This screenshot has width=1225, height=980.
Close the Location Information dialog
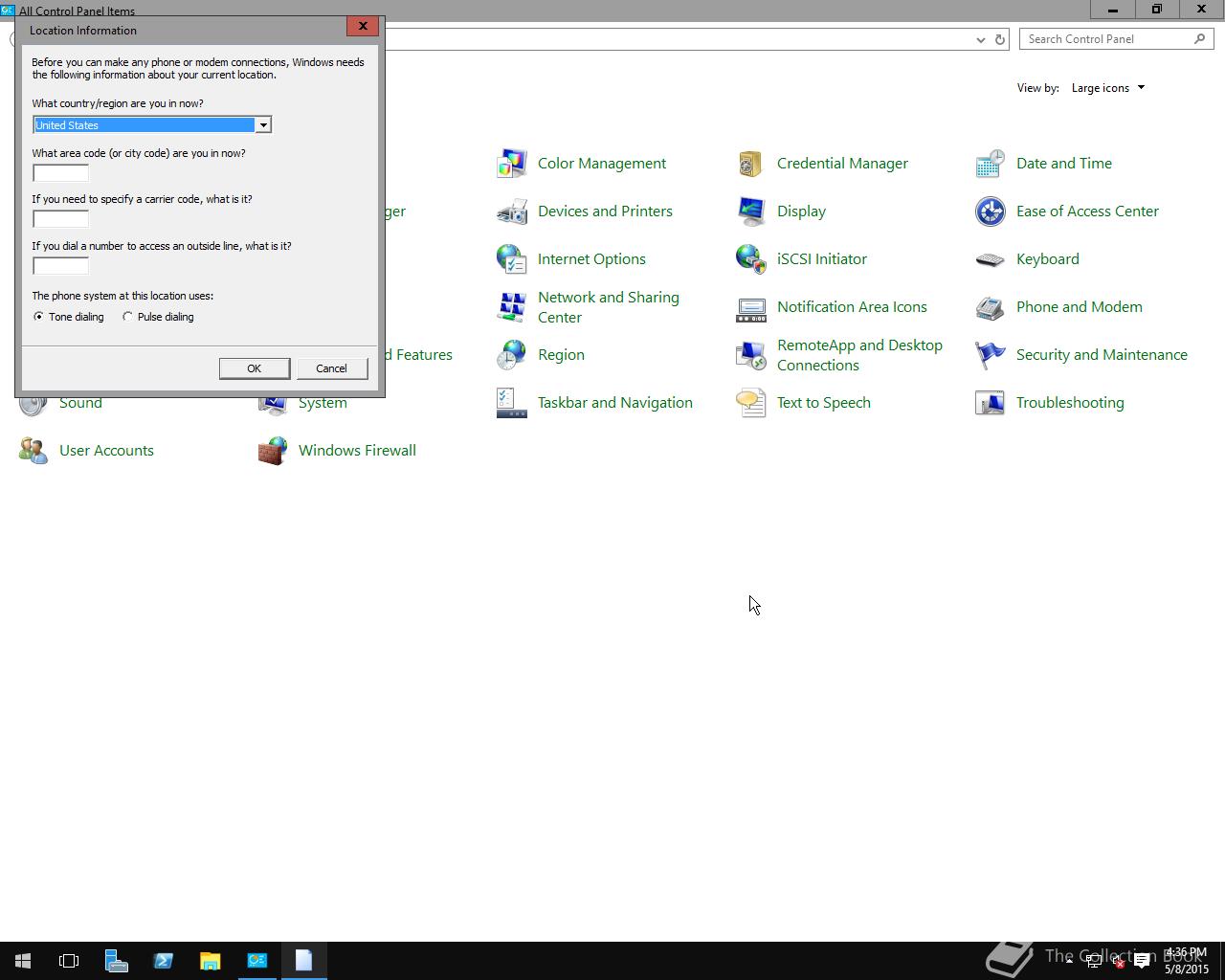coord(363,26)
